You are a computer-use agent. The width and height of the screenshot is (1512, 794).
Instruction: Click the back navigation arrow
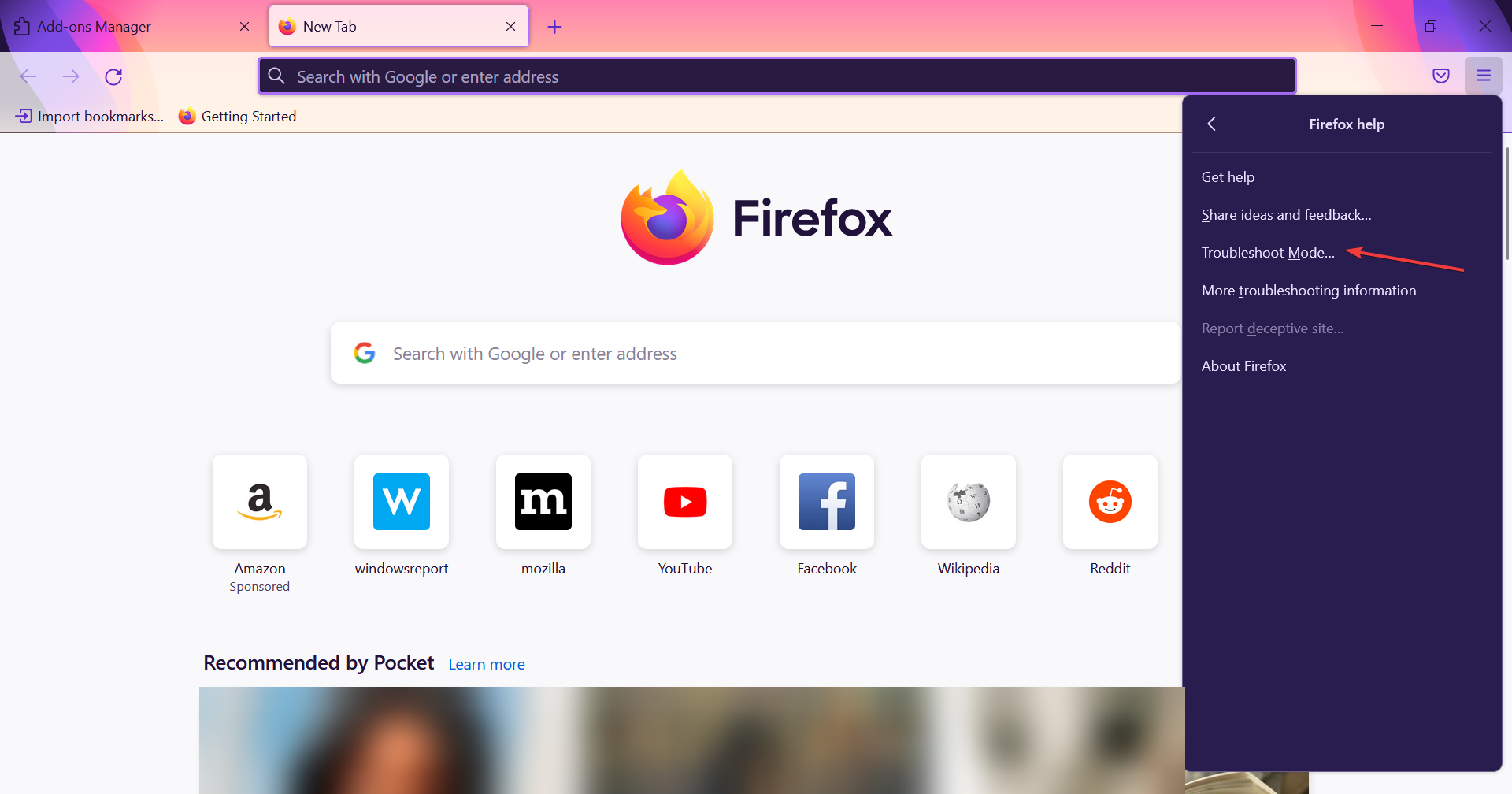[x=28, y=76]
